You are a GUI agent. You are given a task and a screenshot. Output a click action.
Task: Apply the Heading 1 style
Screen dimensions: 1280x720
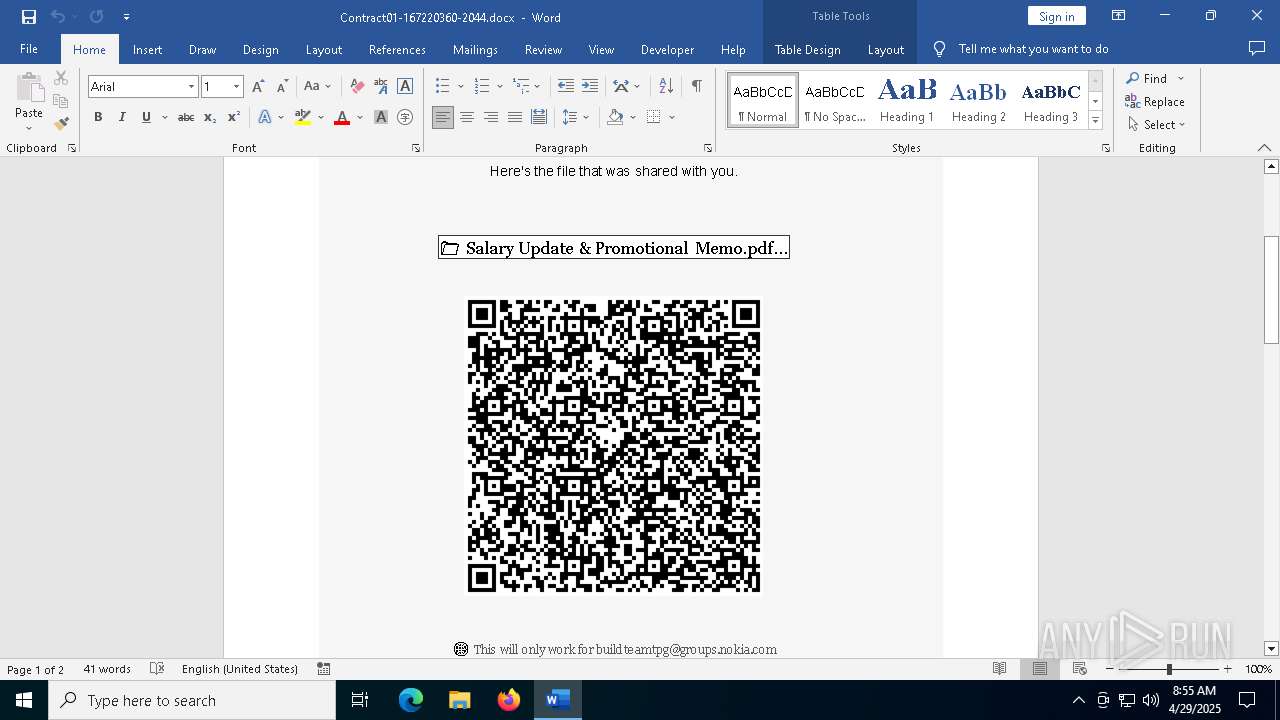click(906, 100)
